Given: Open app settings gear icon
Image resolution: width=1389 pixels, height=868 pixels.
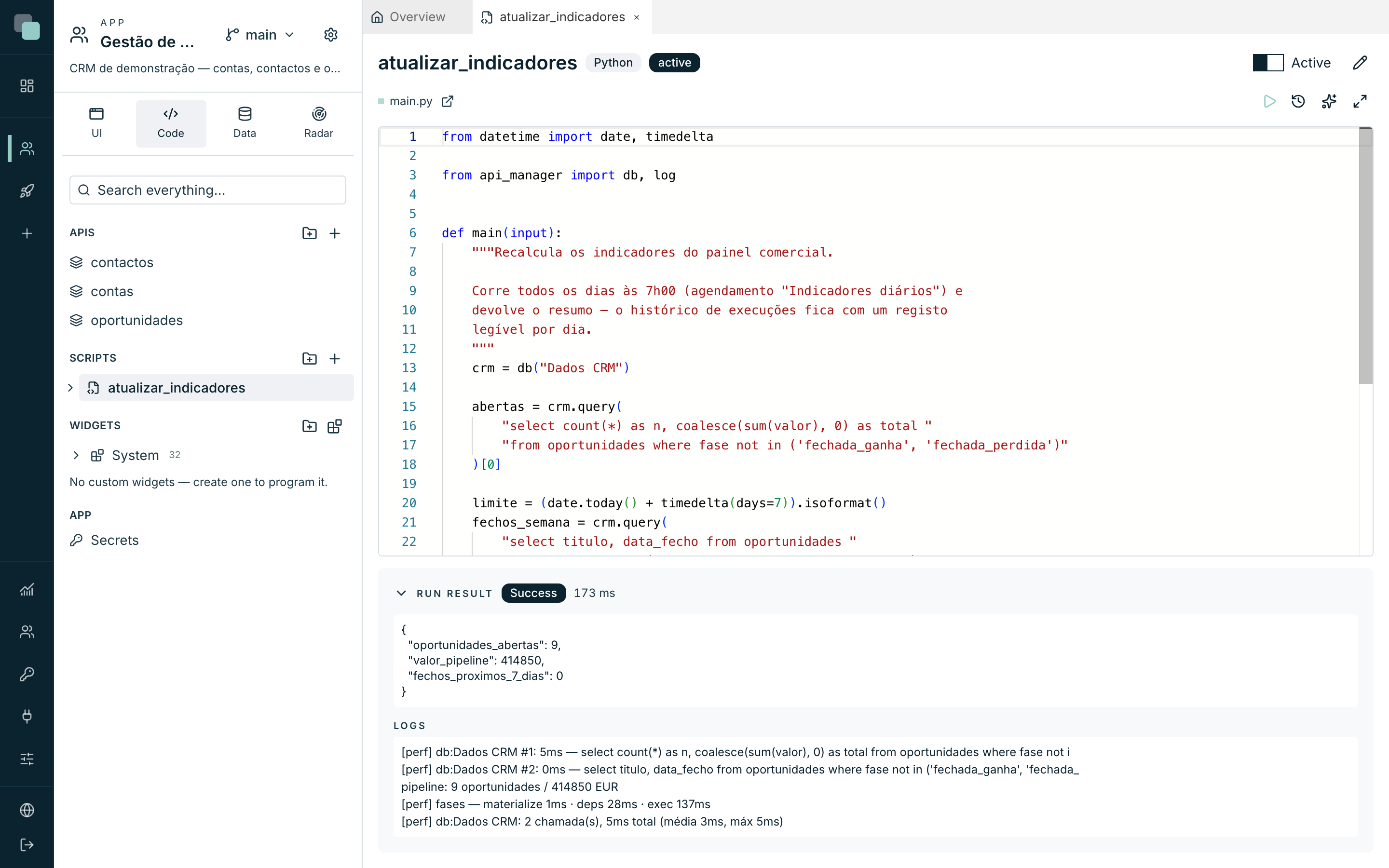Looking at the screenshot, I should coord(330,35).
